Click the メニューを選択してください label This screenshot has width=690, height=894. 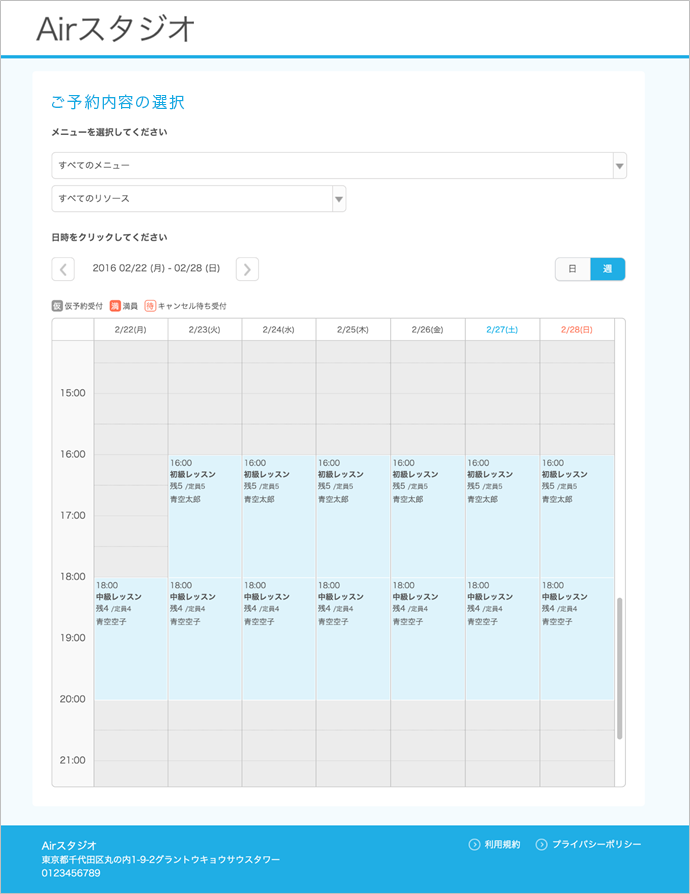(109, 132)
